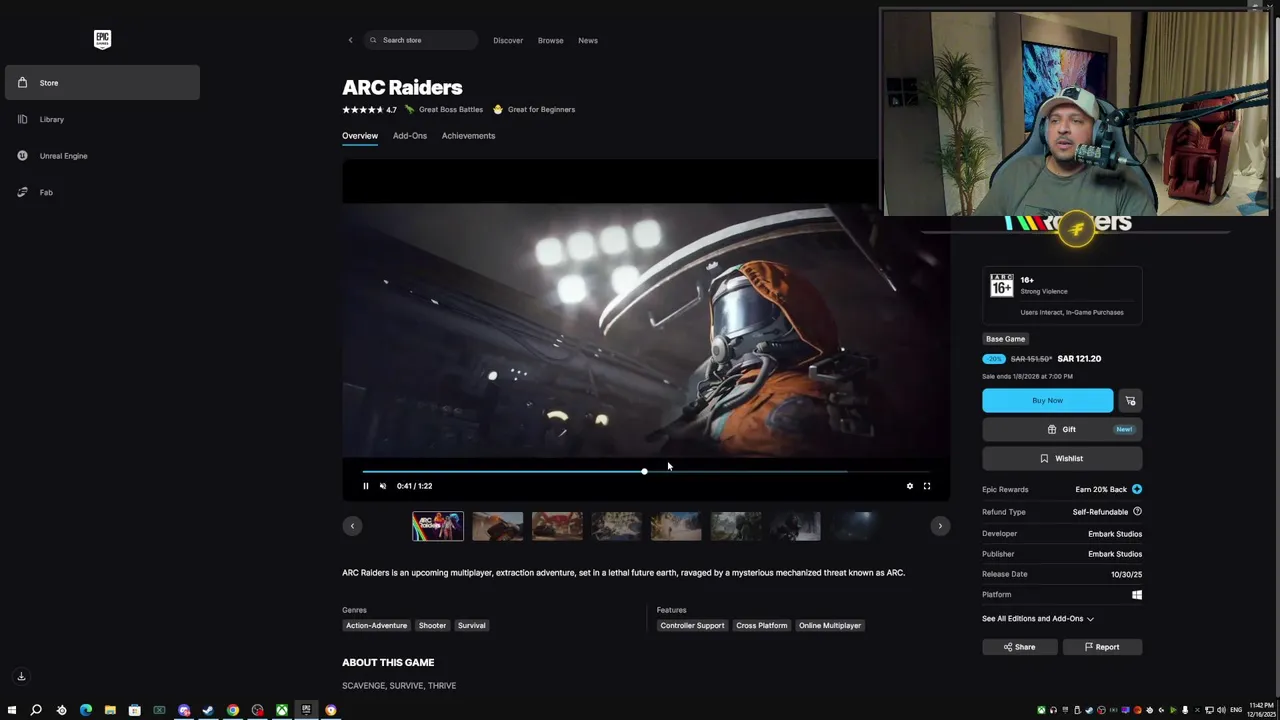This screenshot has width=1280, height=720.
Task: Select the second media thumbnail
Action: 498,526
